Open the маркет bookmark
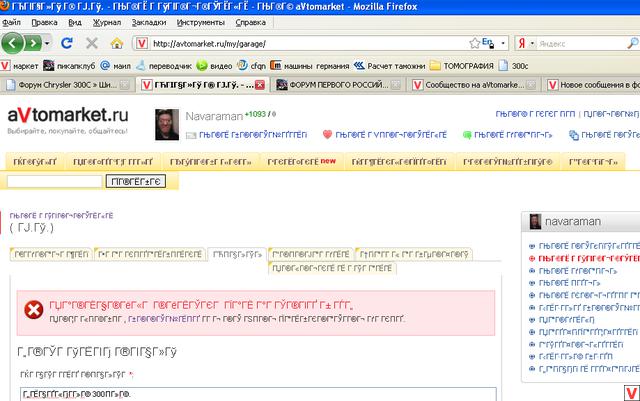The width and height of the screenshot is (640, 401). (20, 66)
